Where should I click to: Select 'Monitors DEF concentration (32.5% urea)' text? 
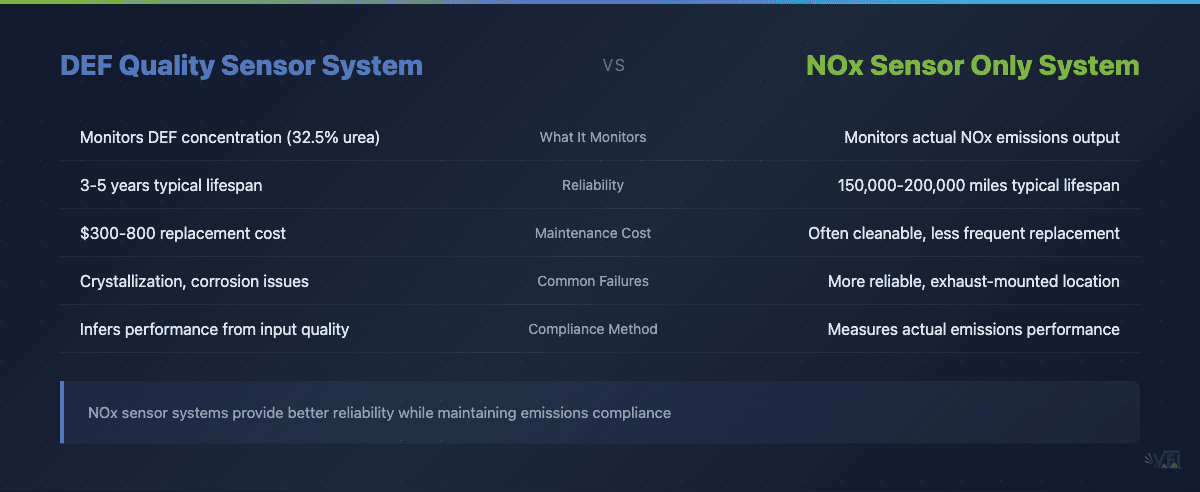click(x=230, y=137)
